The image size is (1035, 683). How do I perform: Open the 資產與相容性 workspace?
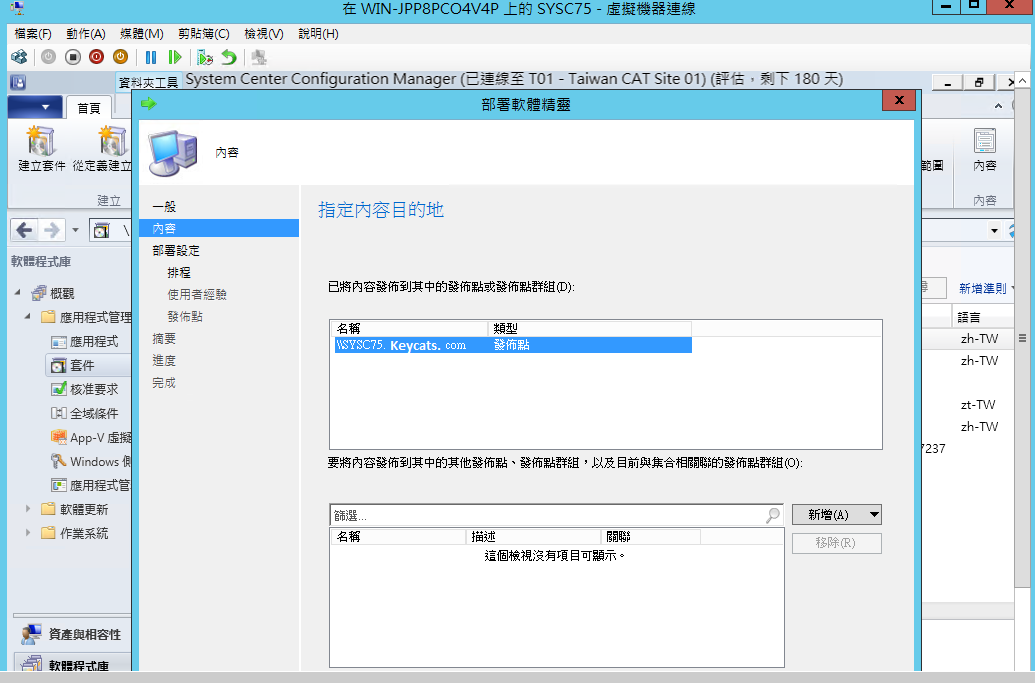(71, 634)
